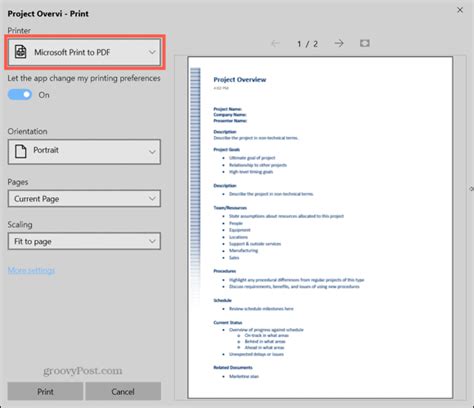Click the page 1 preview thumbnail
The image size is (474, 408).
pos(320,227)
